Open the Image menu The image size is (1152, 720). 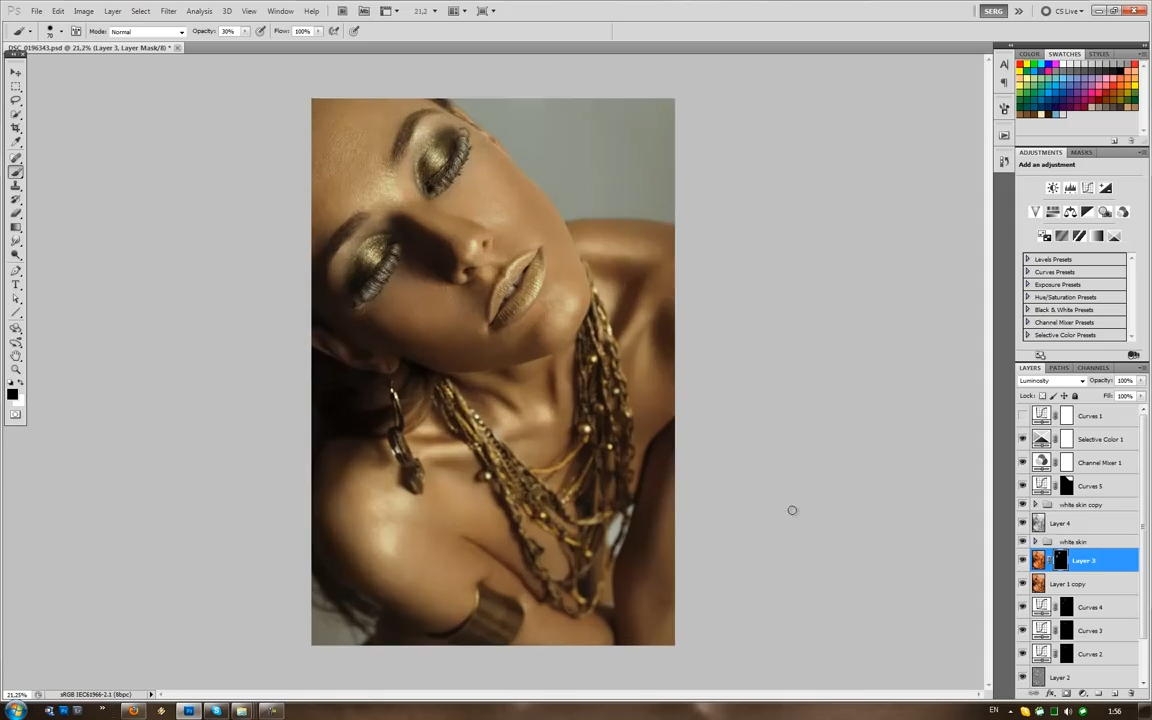(84, 11)
